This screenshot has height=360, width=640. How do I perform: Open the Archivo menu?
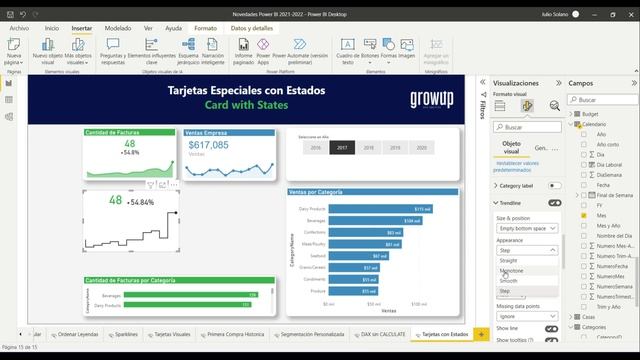(19, 28)
